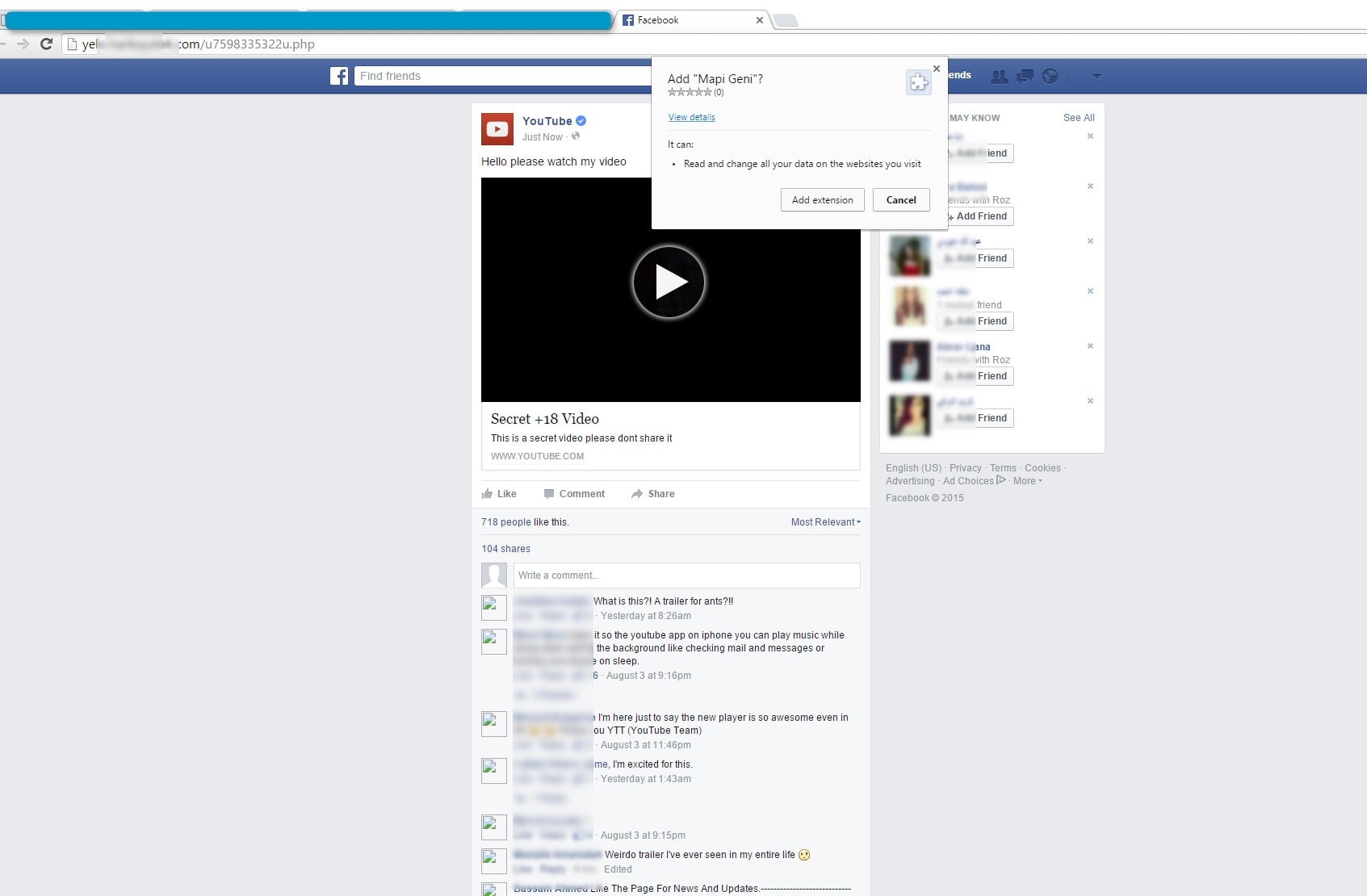Reload the page with the refresh icon
The height and width of the screenshot is (896, 1367).
46,44
